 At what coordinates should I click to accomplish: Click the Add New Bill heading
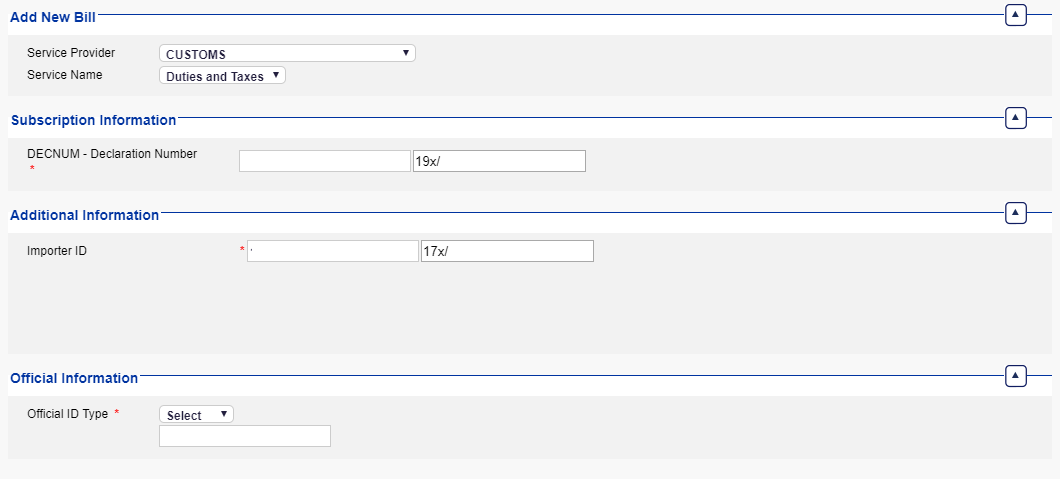[53, 16]
